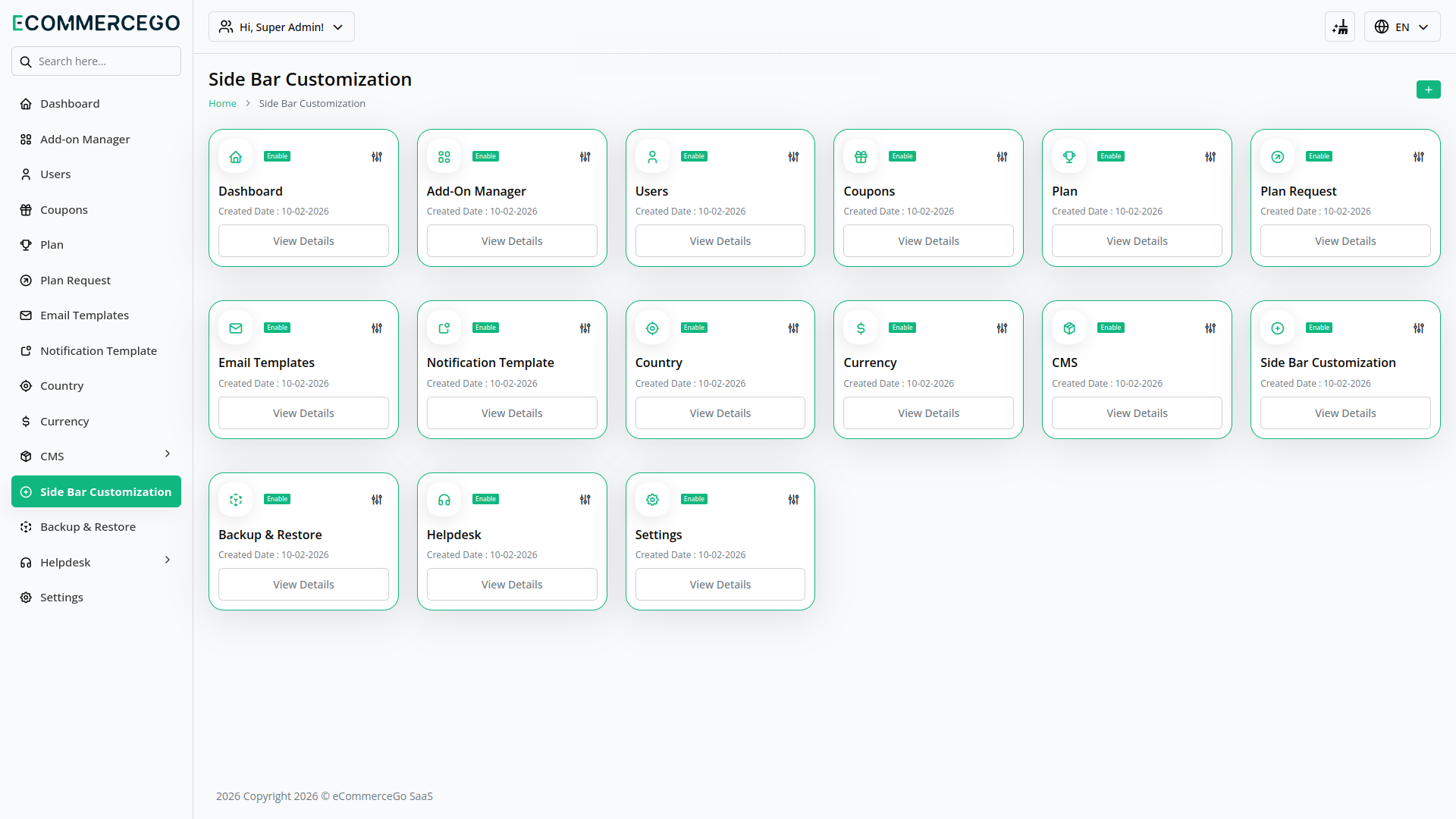The image size is (1456, 819).
Task: Click View Details on Side Bar Customization card
Action: pyautogui.click(x=1345, y=413)
